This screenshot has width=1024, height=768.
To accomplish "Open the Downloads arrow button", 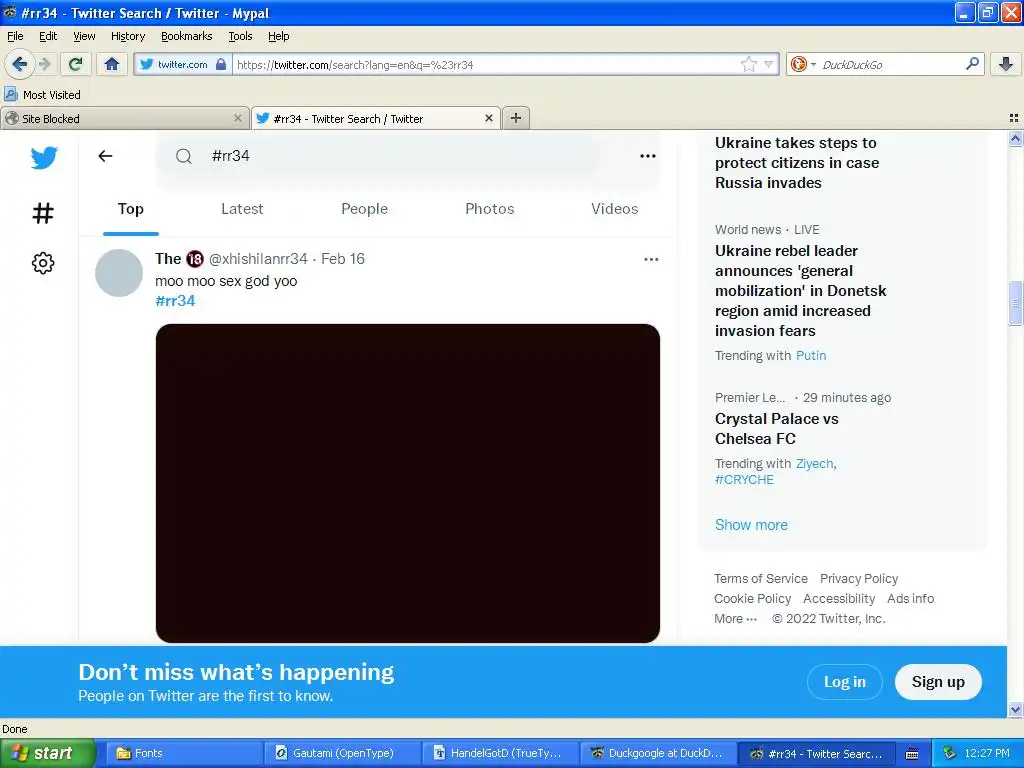I will tap(1006, 64).
